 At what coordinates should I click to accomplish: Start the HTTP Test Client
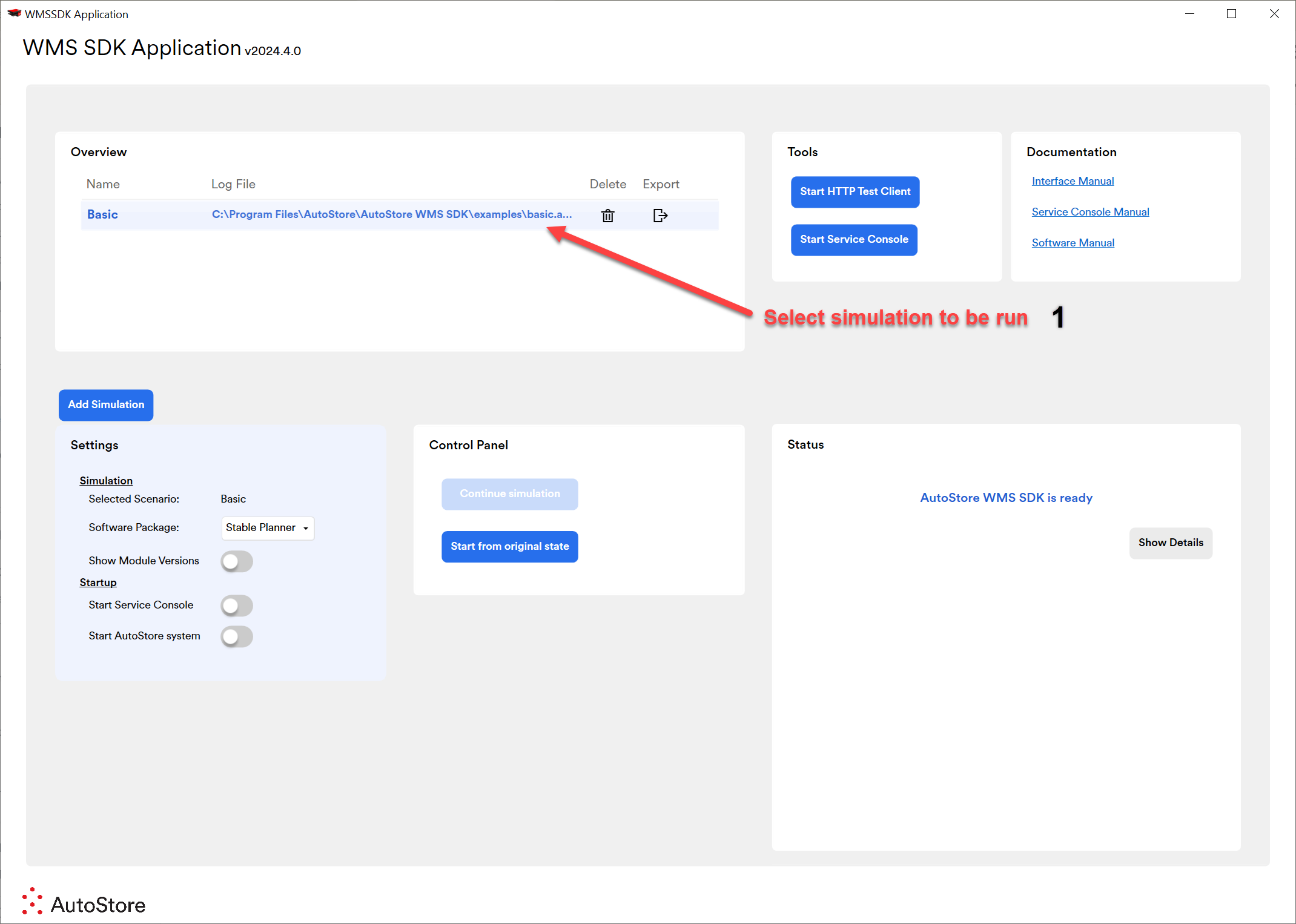pyautogui.click(x=855, y=192)
